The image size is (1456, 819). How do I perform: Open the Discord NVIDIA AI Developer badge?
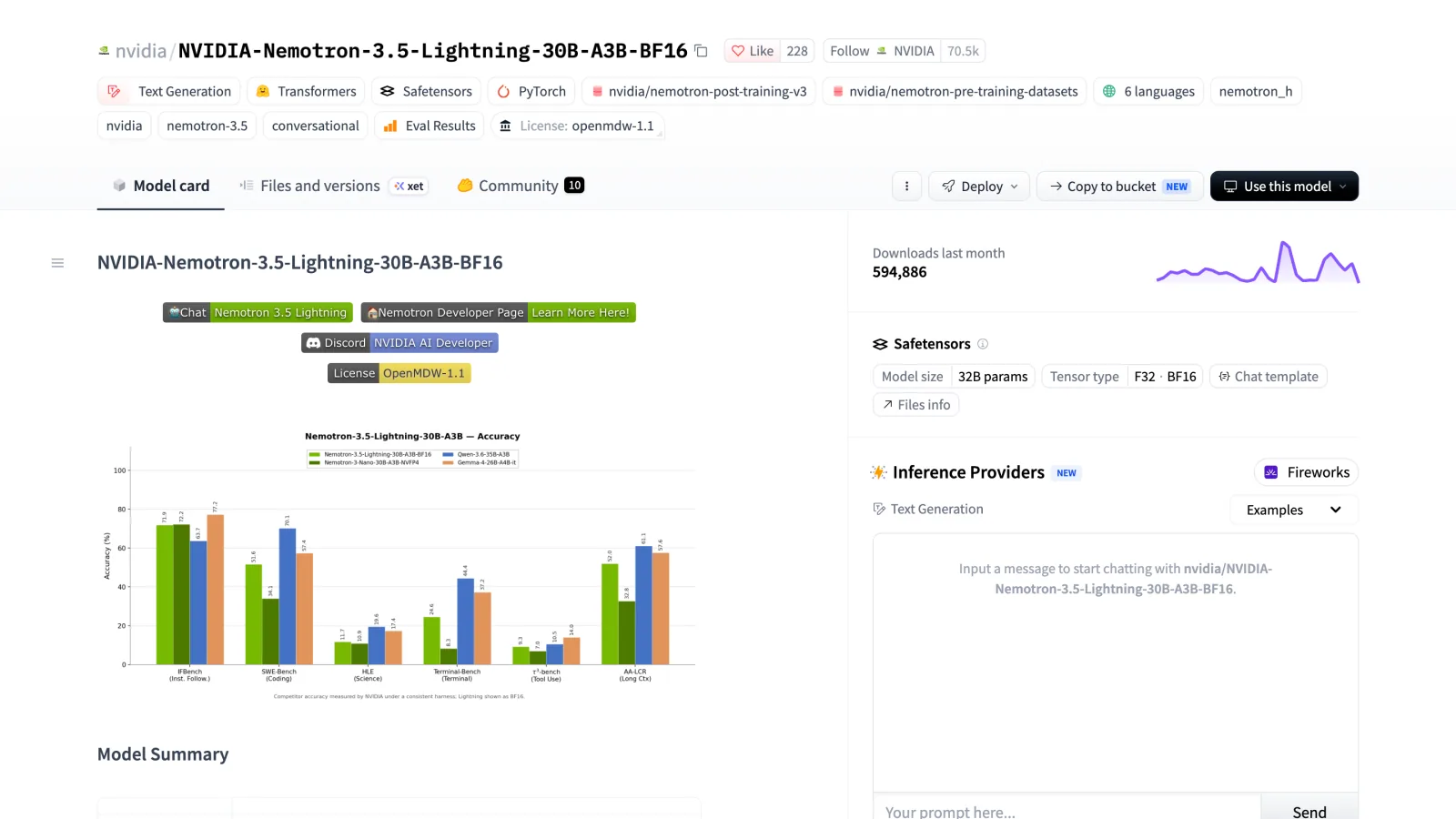pyautogui.click(x=399, y=343)
